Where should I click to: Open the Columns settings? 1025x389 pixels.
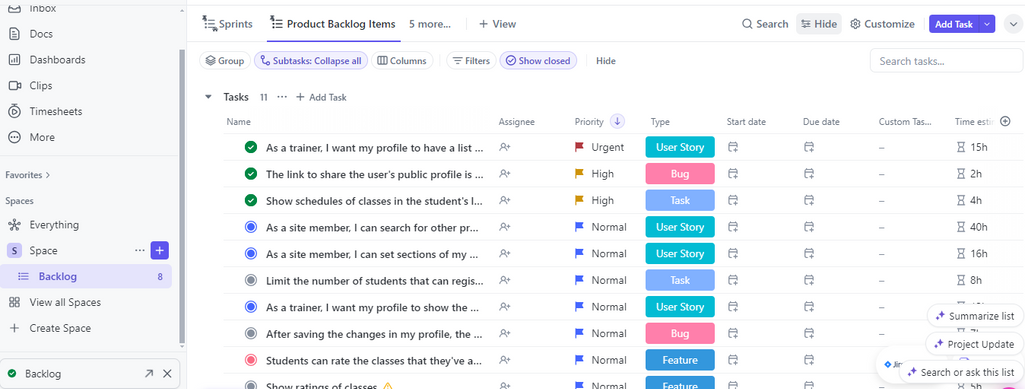pyautogui.click(x=402, y=61)
